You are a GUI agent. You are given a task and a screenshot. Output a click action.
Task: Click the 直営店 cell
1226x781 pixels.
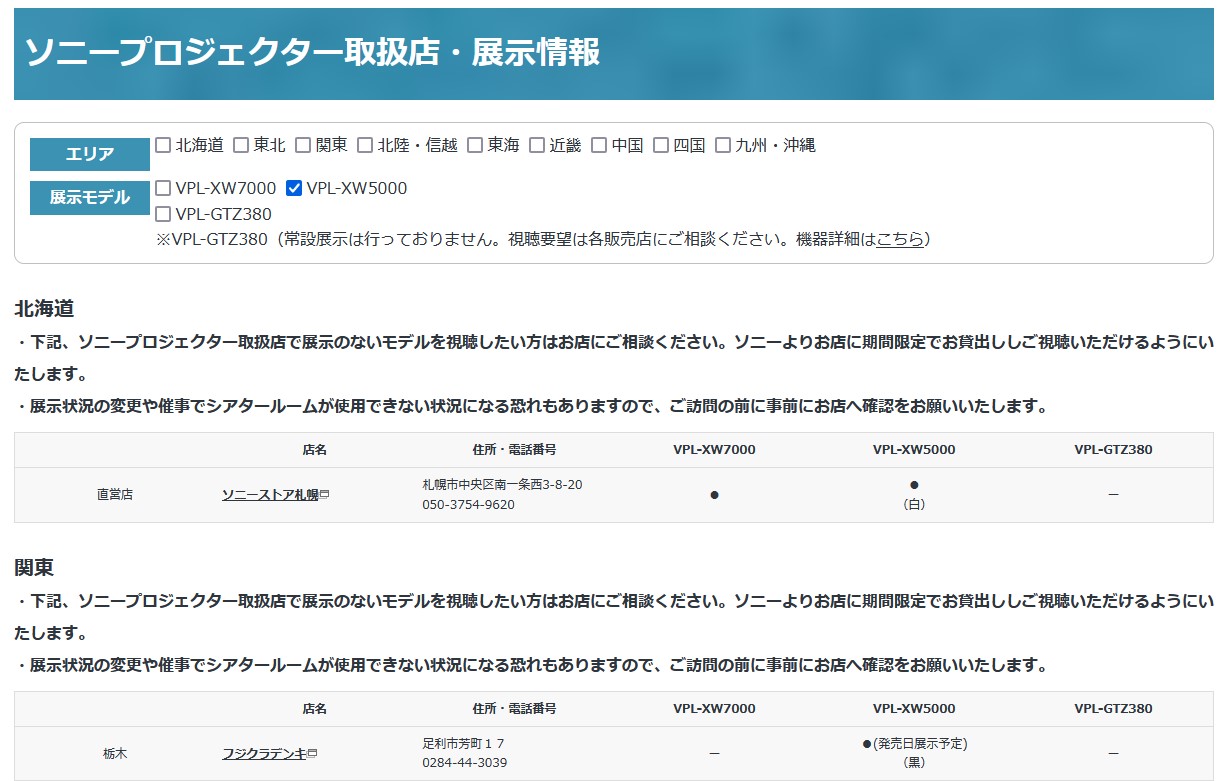tap(114, 495)
